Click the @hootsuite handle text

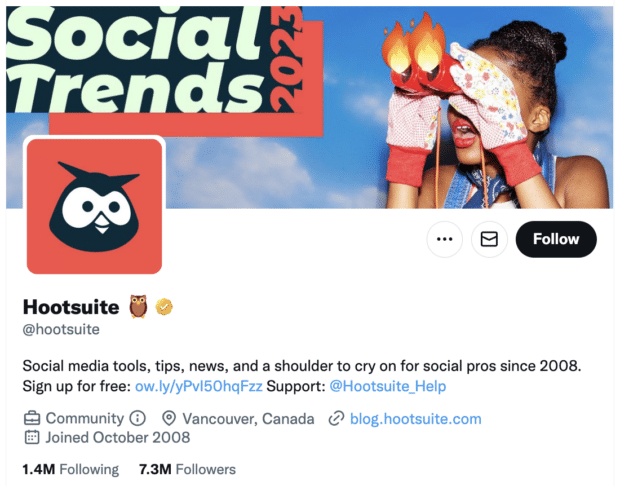(61, 329)
